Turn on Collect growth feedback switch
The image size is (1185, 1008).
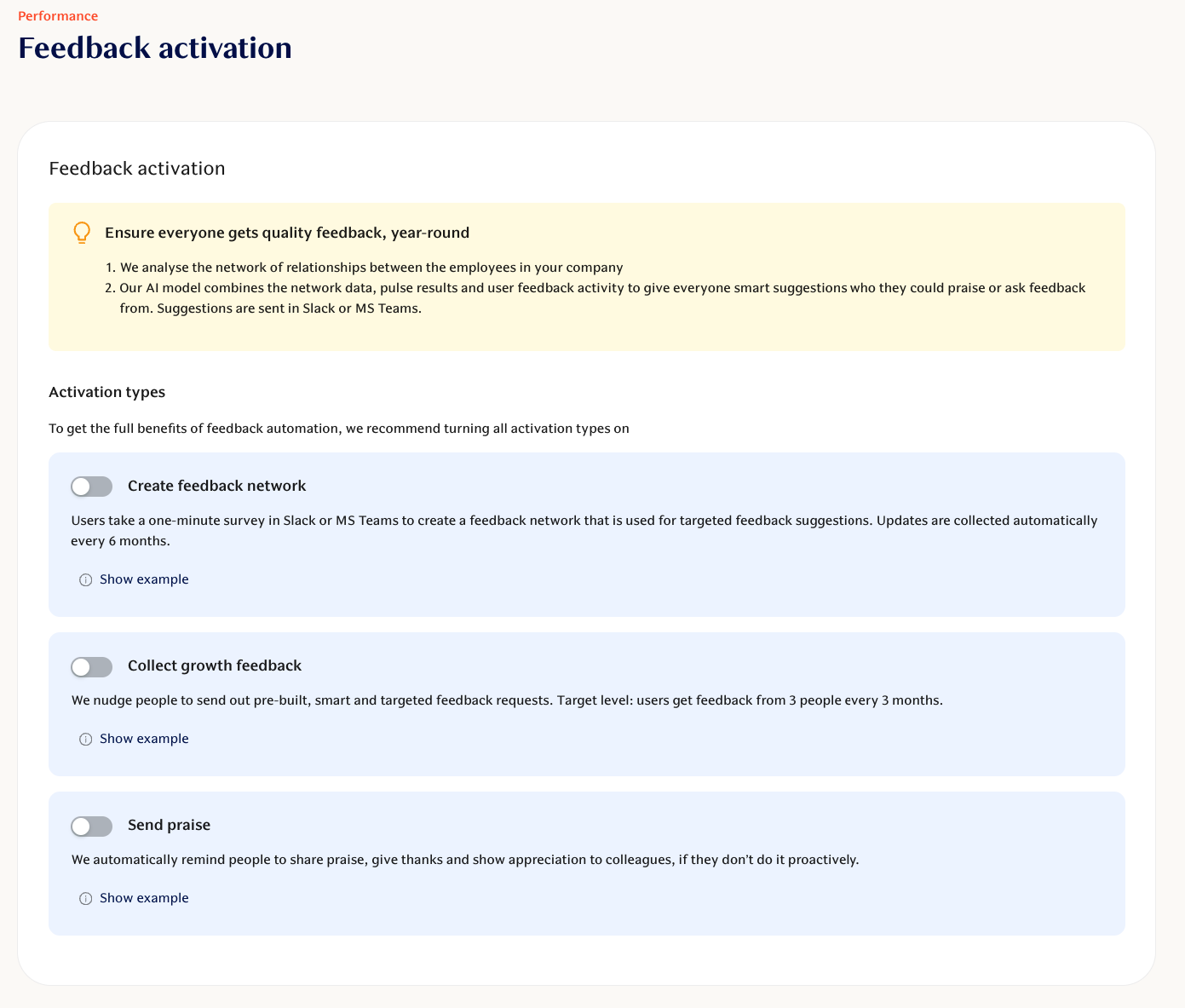point(92,667)
